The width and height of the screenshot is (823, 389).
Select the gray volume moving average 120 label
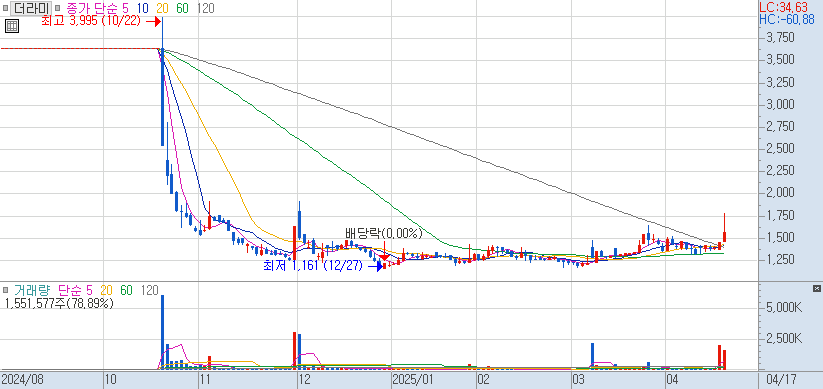pyautogui.click(x=150, y=290)
